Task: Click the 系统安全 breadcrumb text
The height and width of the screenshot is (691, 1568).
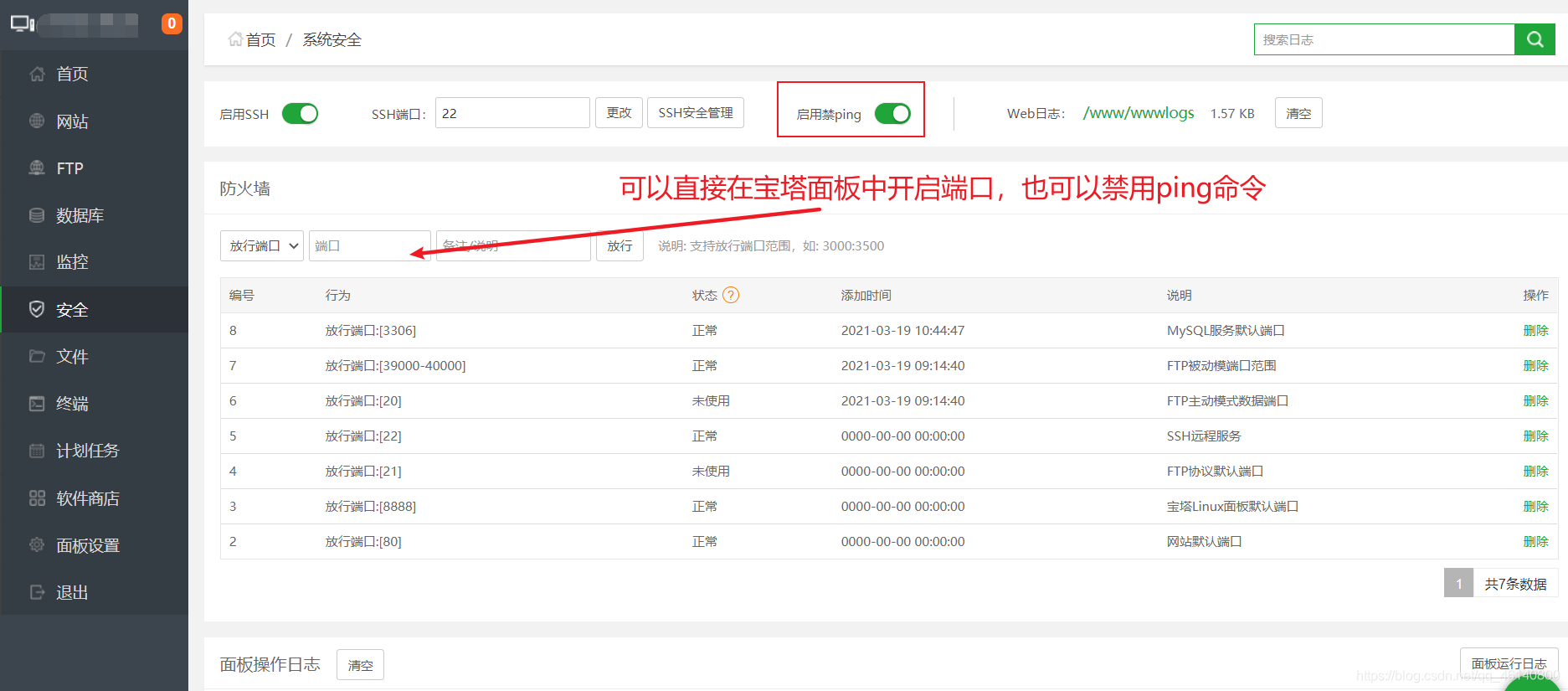Action: click(332, 39)
